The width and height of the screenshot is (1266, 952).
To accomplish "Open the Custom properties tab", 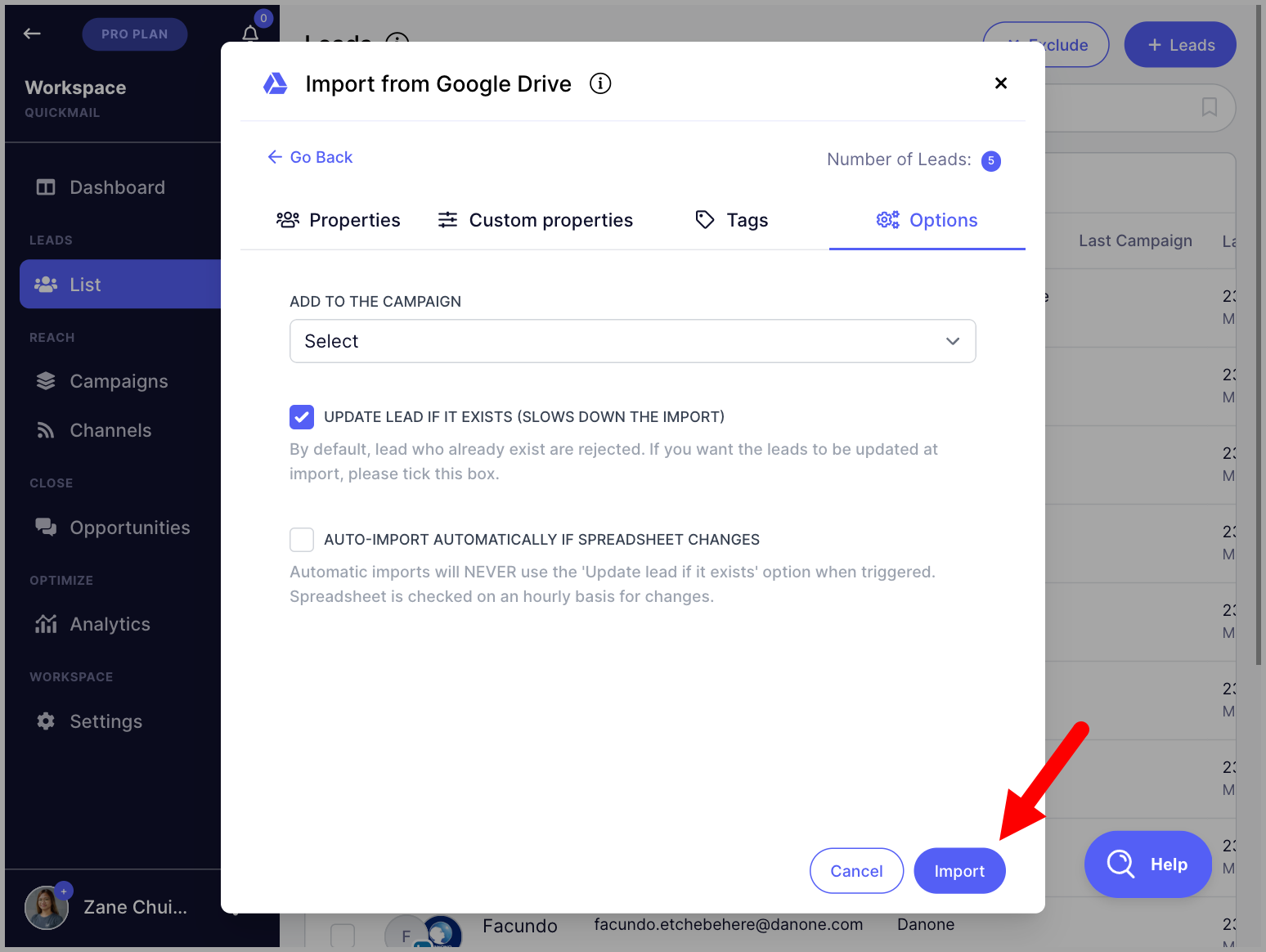I will 536,220.
